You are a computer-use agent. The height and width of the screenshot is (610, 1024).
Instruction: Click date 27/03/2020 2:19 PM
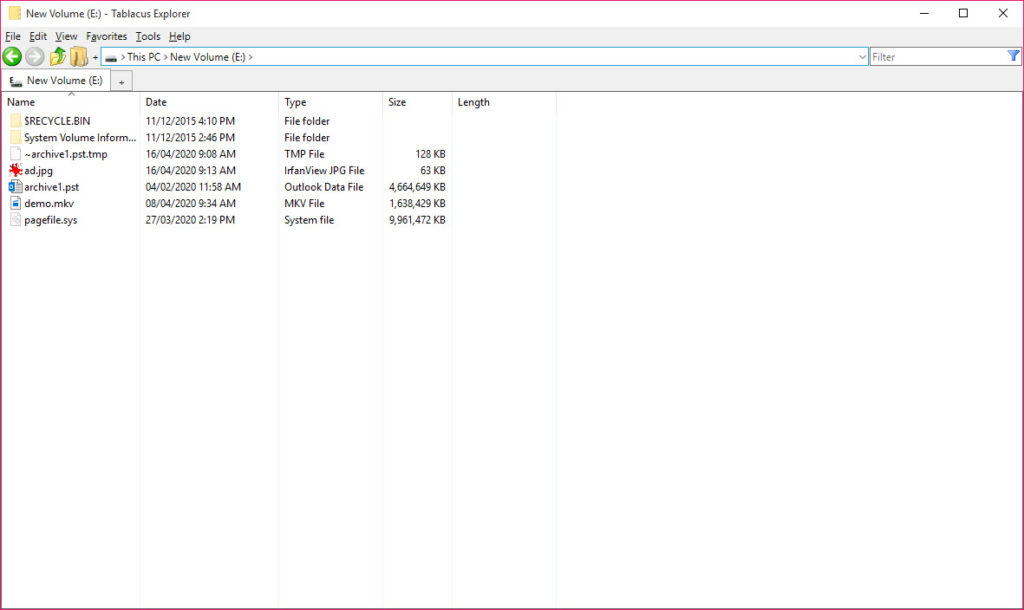click(x=190, y=220)
